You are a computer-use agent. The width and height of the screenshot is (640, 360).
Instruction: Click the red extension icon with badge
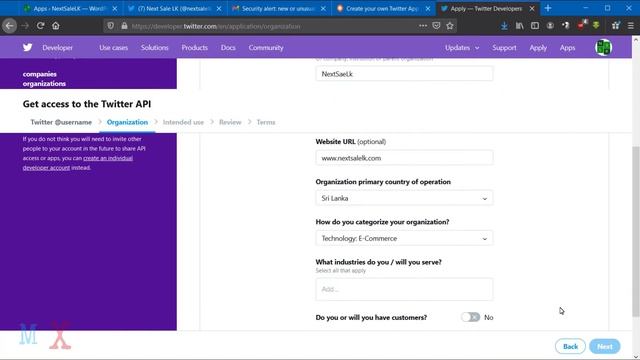coord(582,25)
